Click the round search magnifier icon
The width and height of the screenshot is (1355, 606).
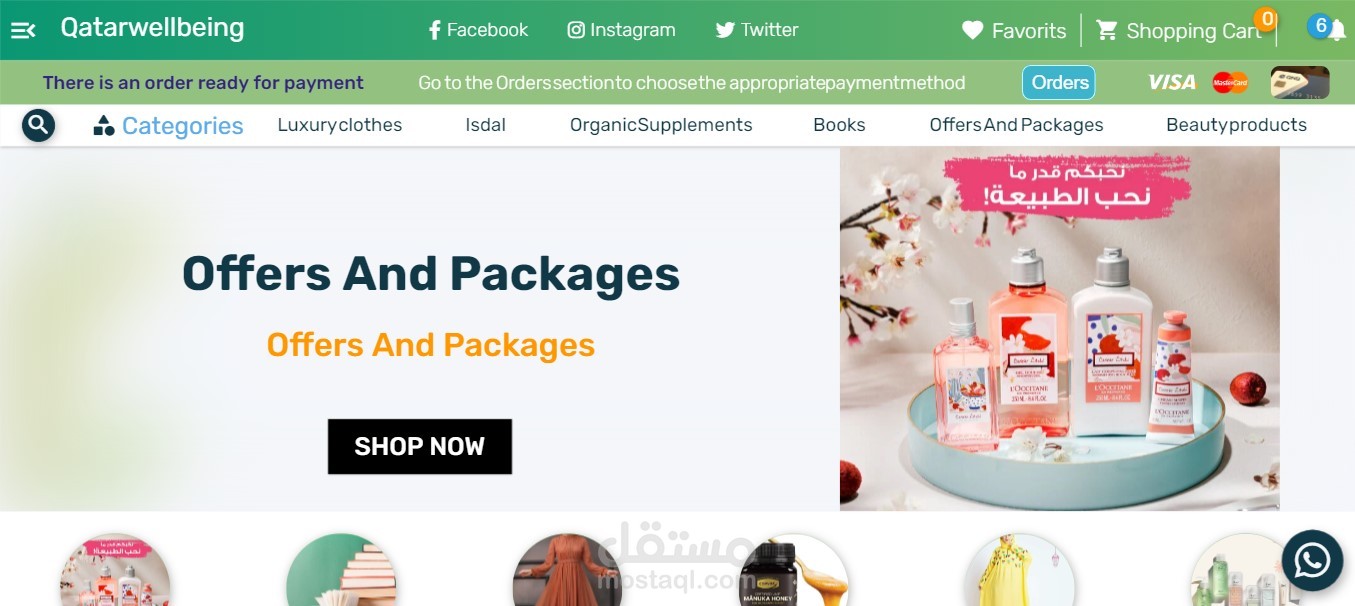(38, 125)
